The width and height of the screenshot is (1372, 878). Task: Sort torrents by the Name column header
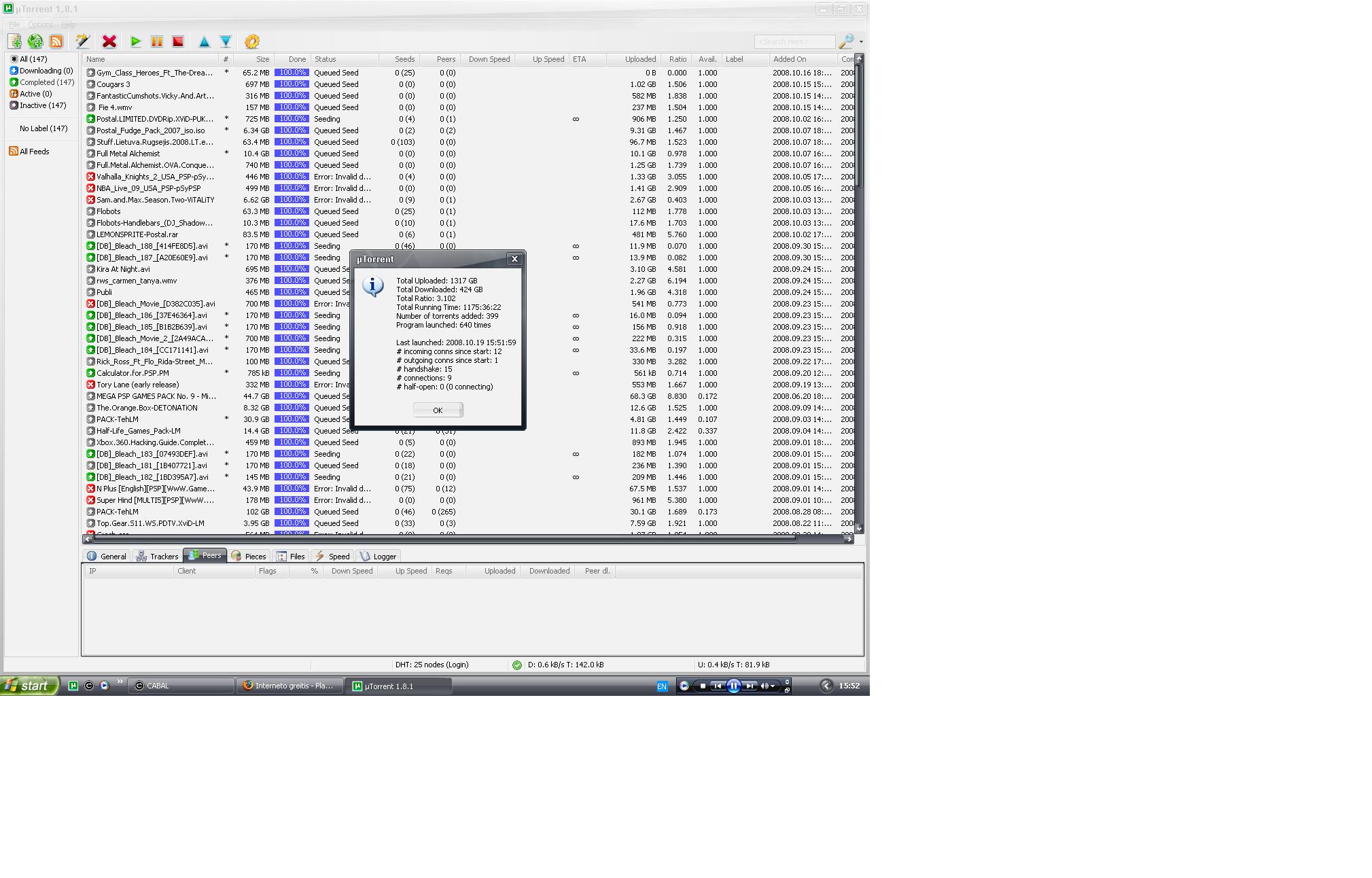(x=150, y=59)
